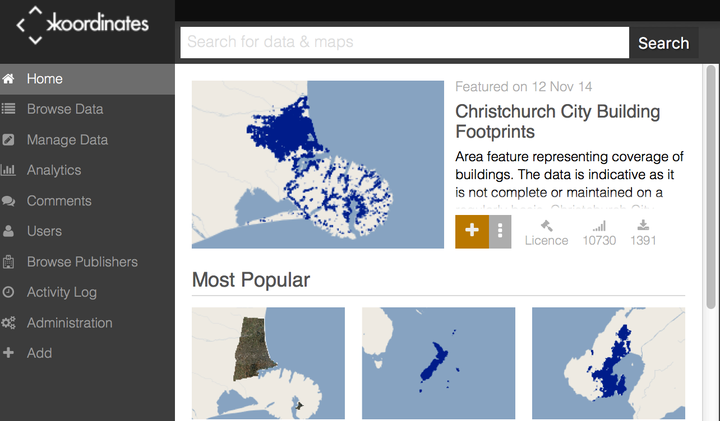Click the Koordinates logo
The width and height of the screenshot is (720, 421).
pyautogui.click(x=82, y=25)
